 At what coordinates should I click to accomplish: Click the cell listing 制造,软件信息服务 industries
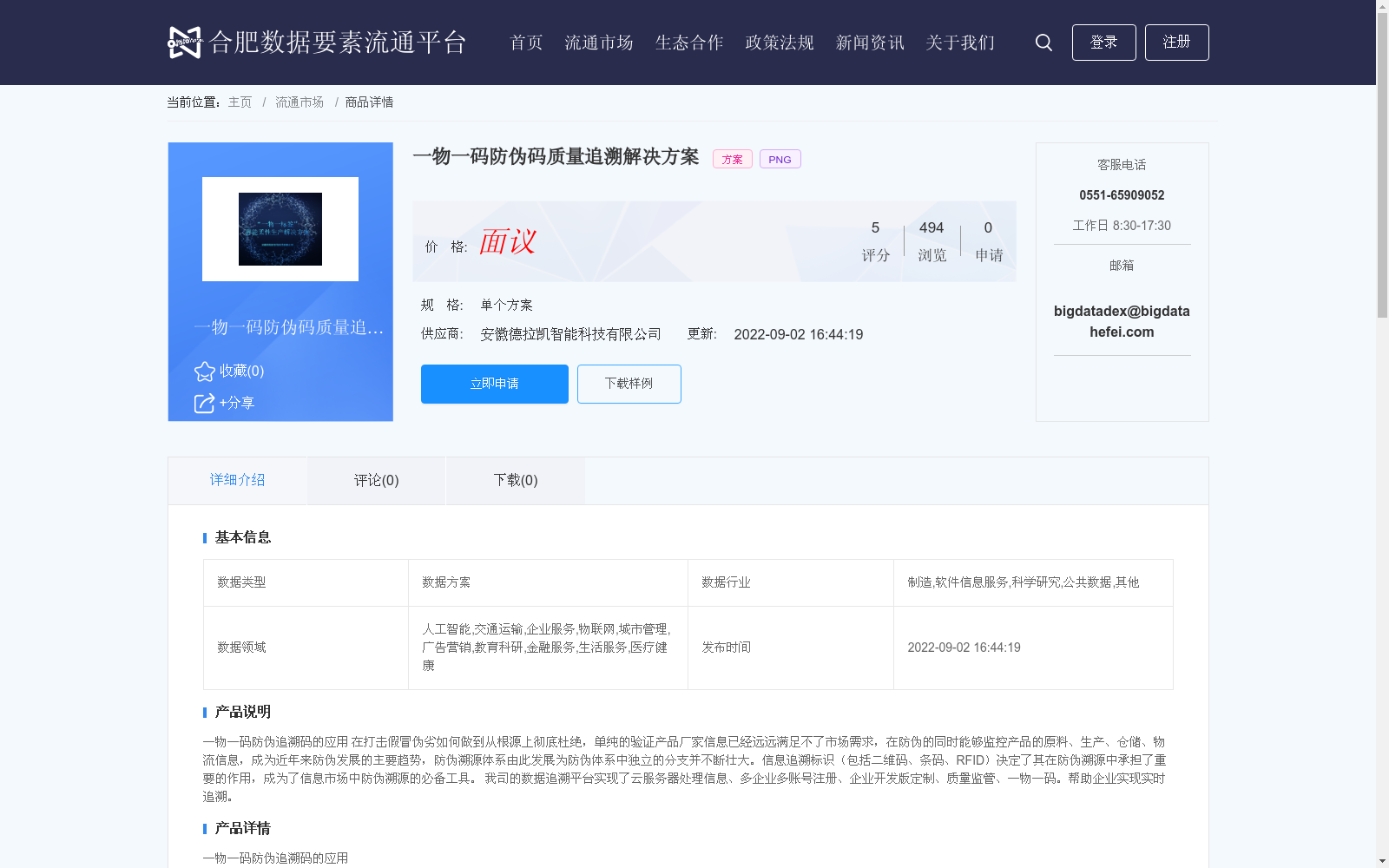coord(1033,582)
